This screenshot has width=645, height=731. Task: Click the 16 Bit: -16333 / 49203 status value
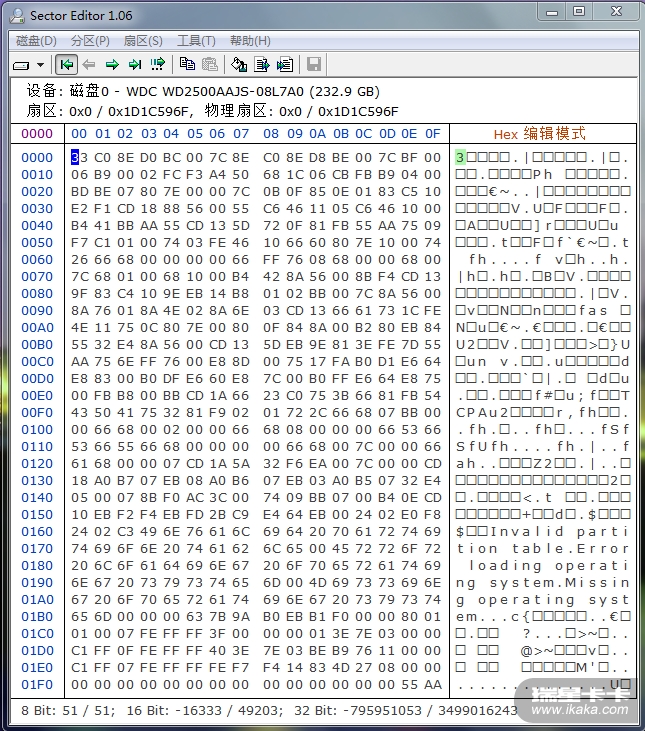coord(205,711)
